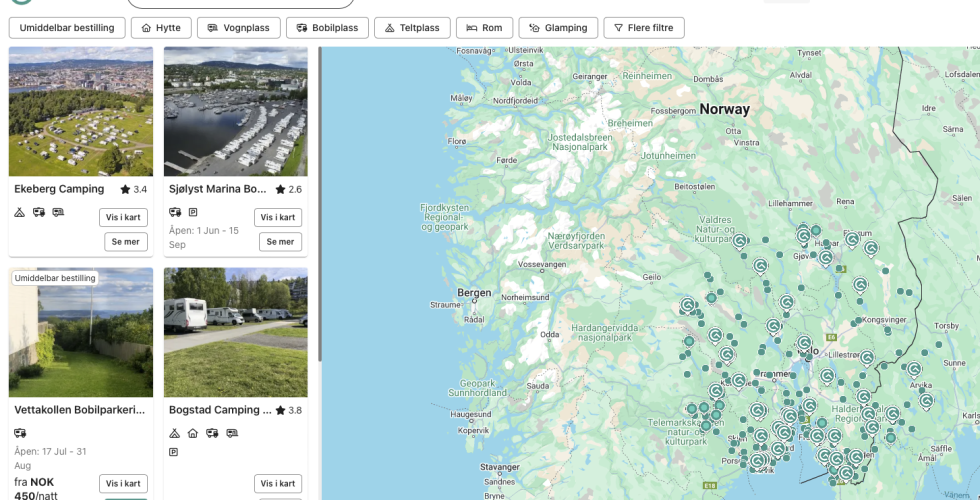This screenshot has width=980, height=500.
Task: Filter by Rom accommodation
Action: pos(484,28)
